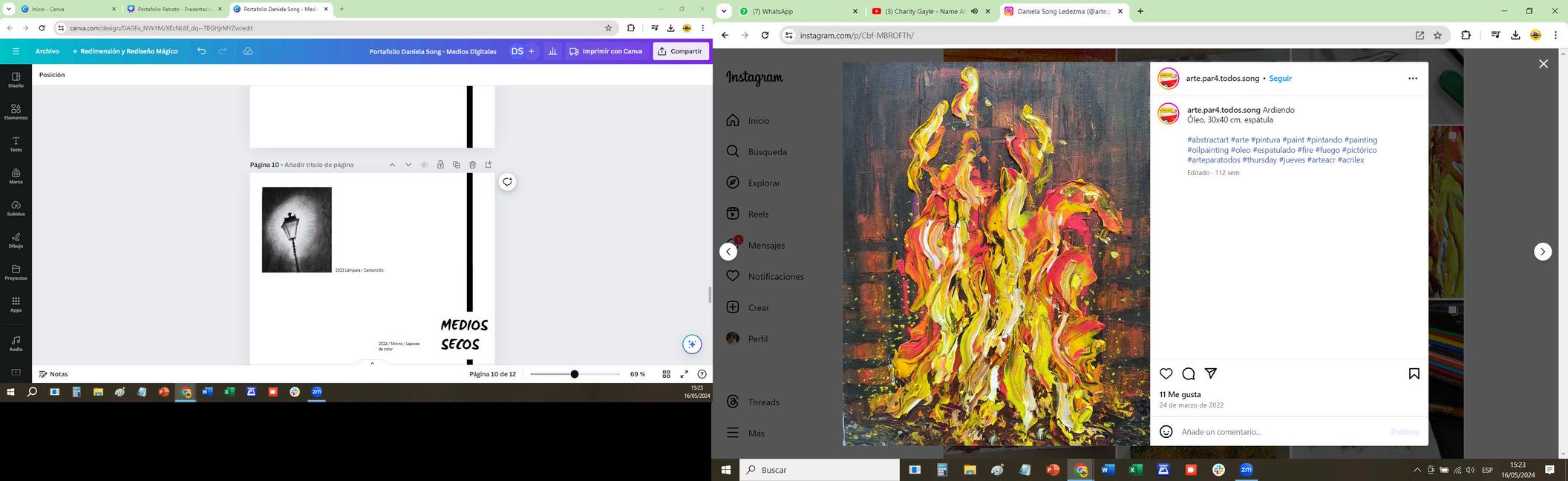This screenshot has height=481, width=1568.
Task: Select the Dibujo tool in Canva
Action: 16,240
